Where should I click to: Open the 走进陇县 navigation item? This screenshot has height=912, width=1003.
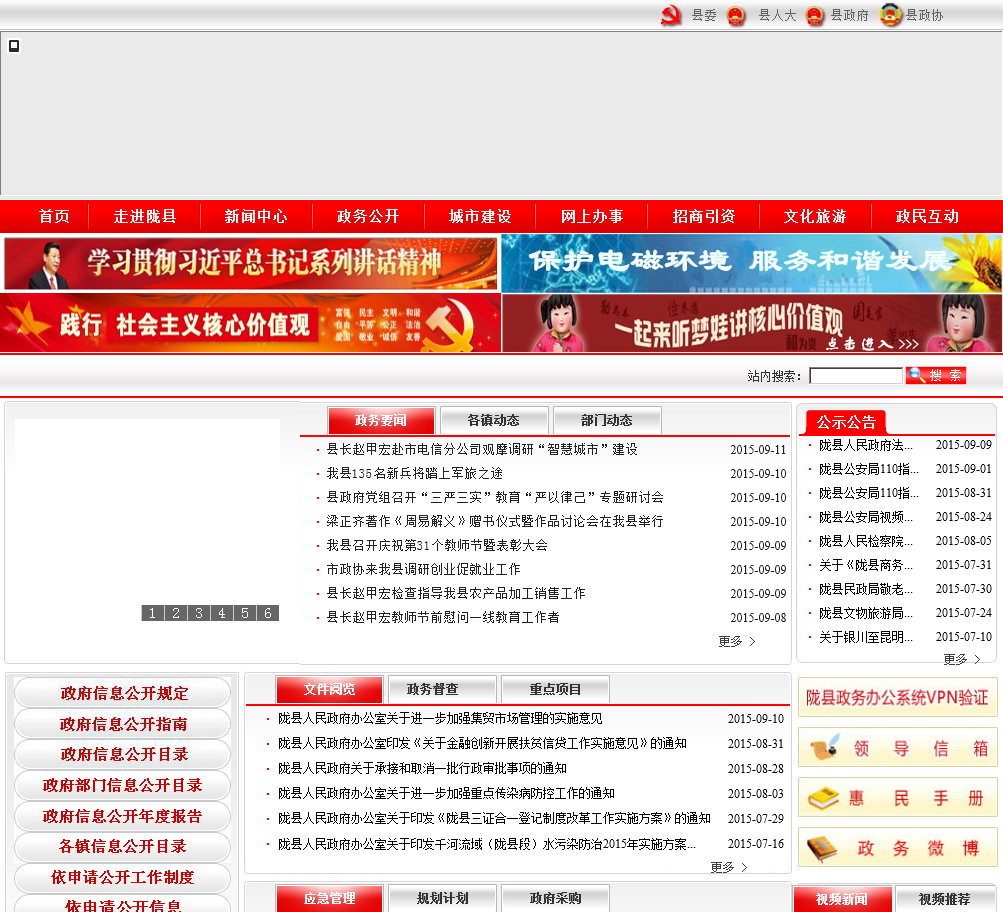[x=145, y=216]
